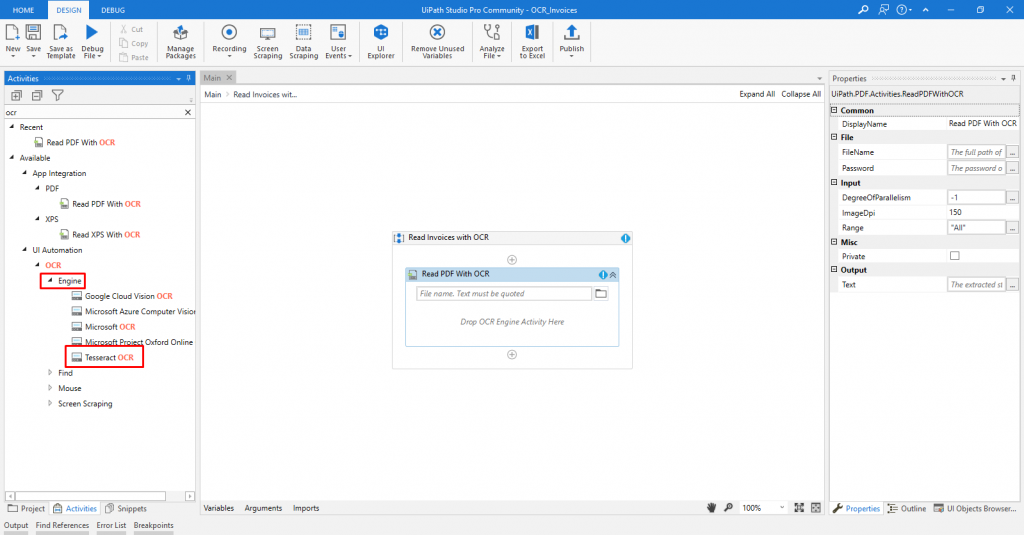Screen dimensions: 1024x535
Task: Open the Recording tool
Action: [x=229, y=41]
